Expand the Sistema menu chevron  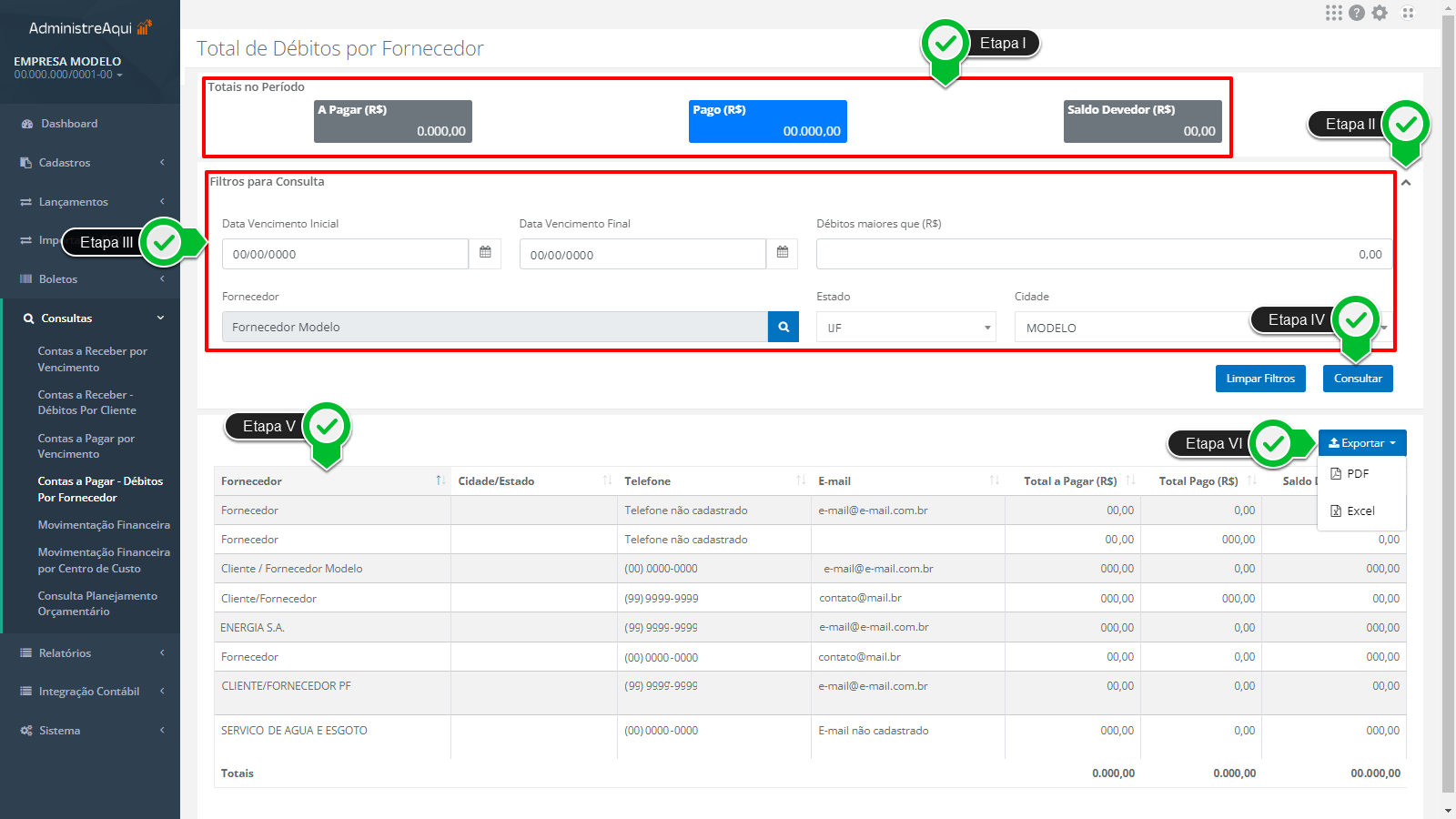(x=162, y=731)
